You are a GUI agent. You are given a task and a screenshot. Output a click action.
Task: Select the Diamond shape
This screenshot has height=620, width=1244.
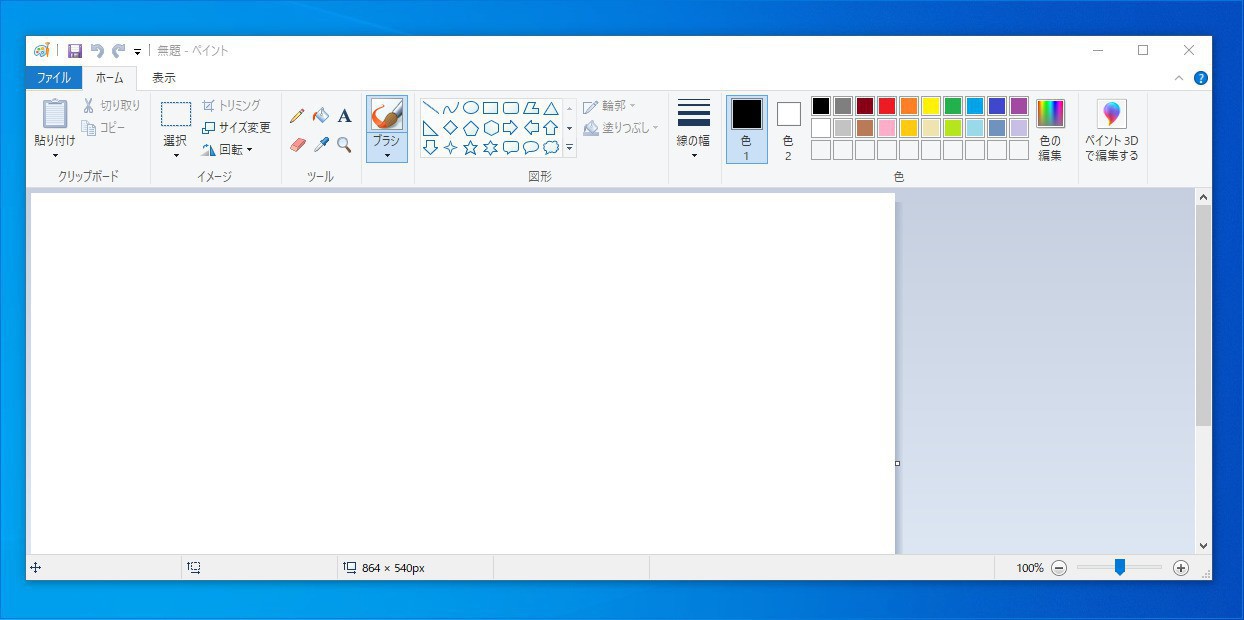coord(450,128)
